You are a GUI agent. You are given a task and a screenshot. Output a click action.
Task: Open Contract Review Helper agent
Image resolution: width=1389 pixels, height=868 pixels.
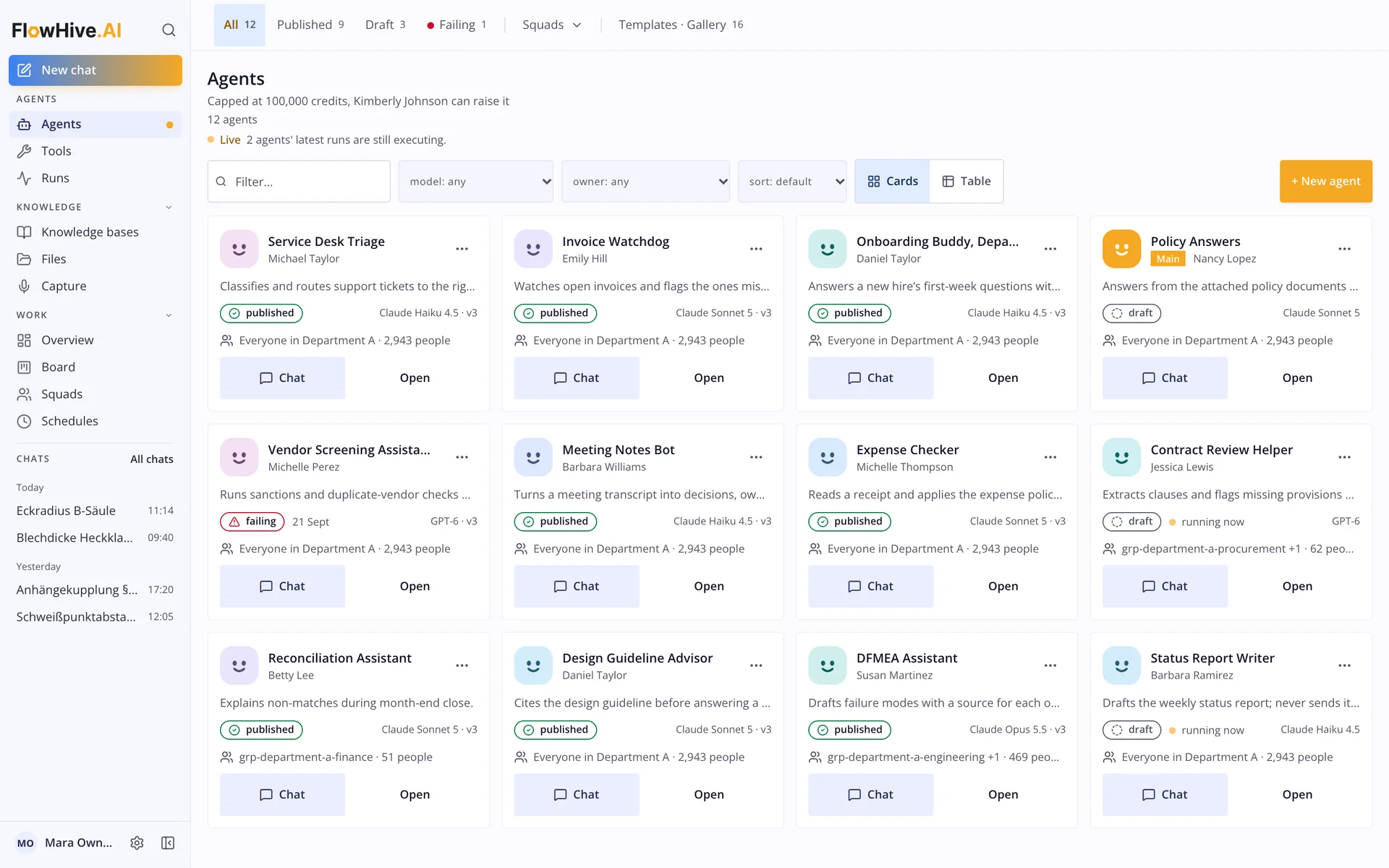point(1297,586)
